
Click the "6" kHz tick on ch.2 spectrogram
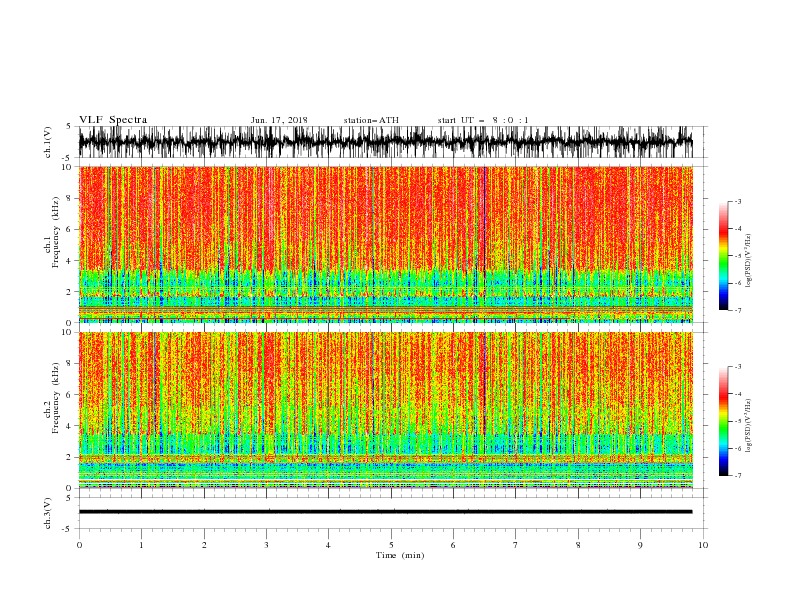(x=69, y=395)
